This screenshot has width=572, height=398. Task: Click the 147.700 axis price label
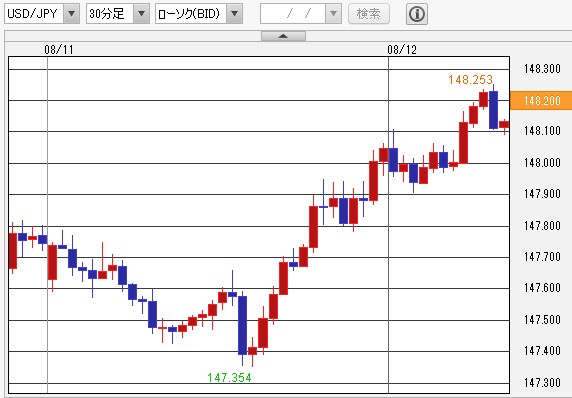click(542, 257)
